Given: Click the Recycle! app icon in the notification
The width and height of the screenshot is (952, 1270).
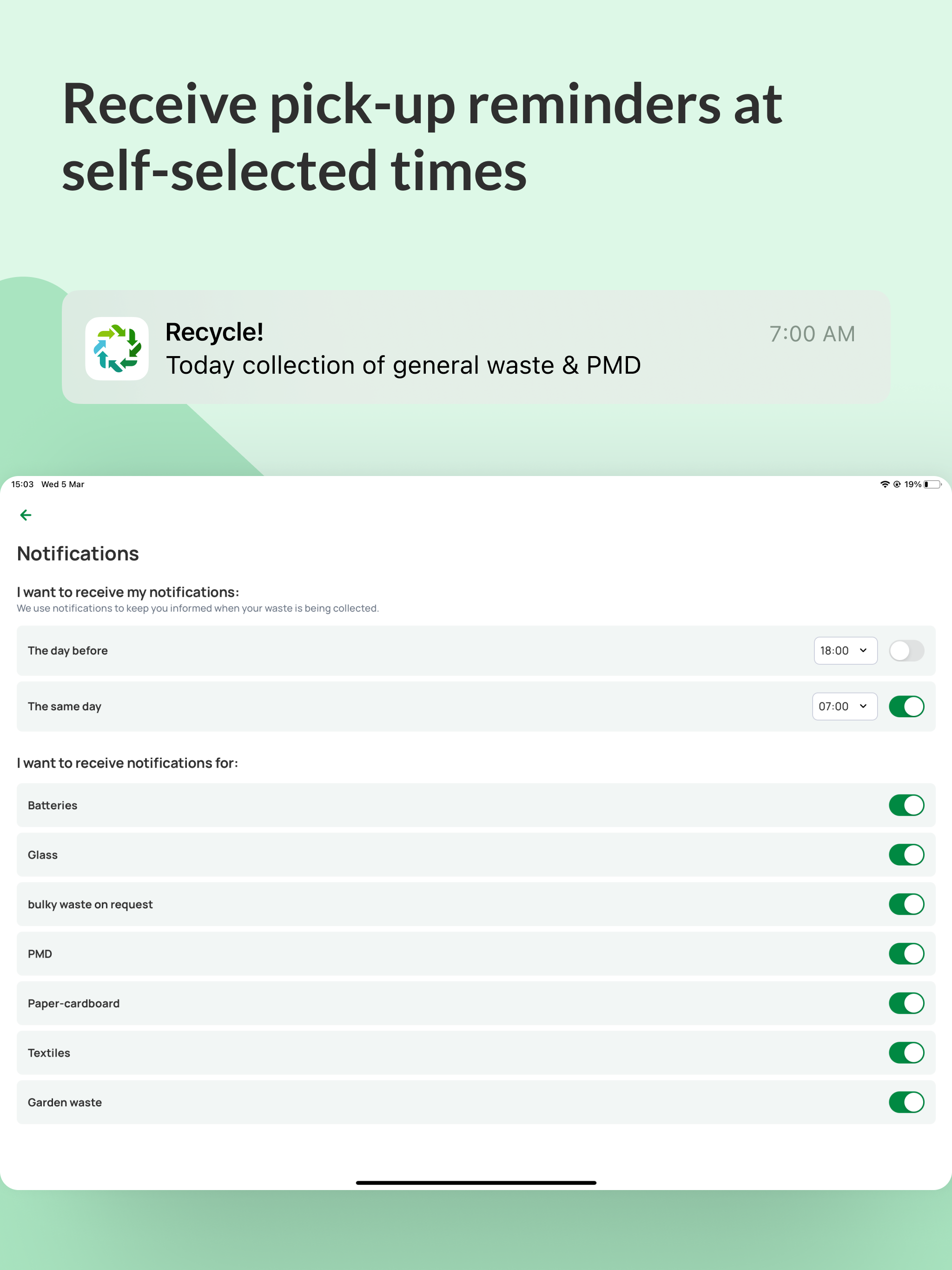Looking at the screenshot, I should pos(117,347).
